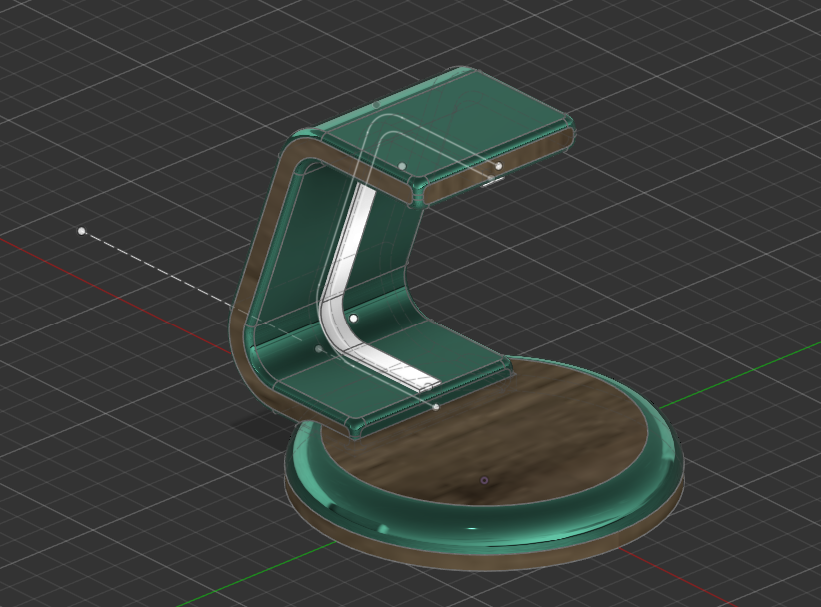Click the control point at the strip's bottom end

[x=436, y=406]
